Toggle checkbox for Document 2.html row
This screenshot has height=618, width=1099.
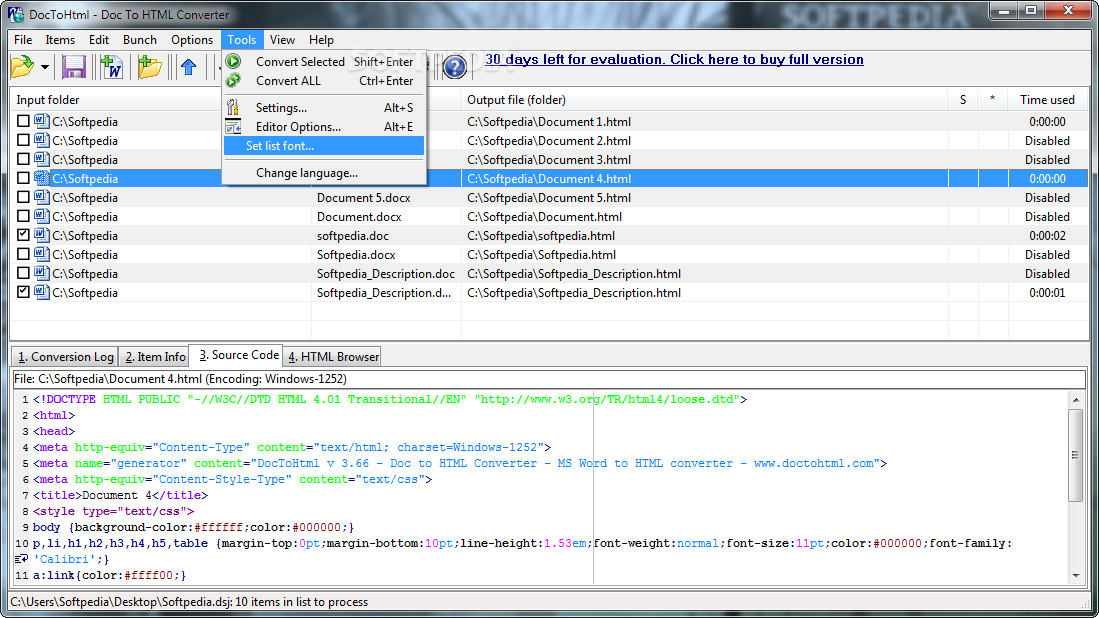coord(23,140)
